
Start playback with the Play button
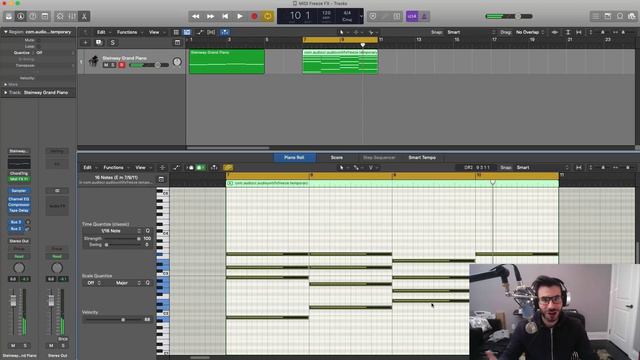click(x=240, y=16)
